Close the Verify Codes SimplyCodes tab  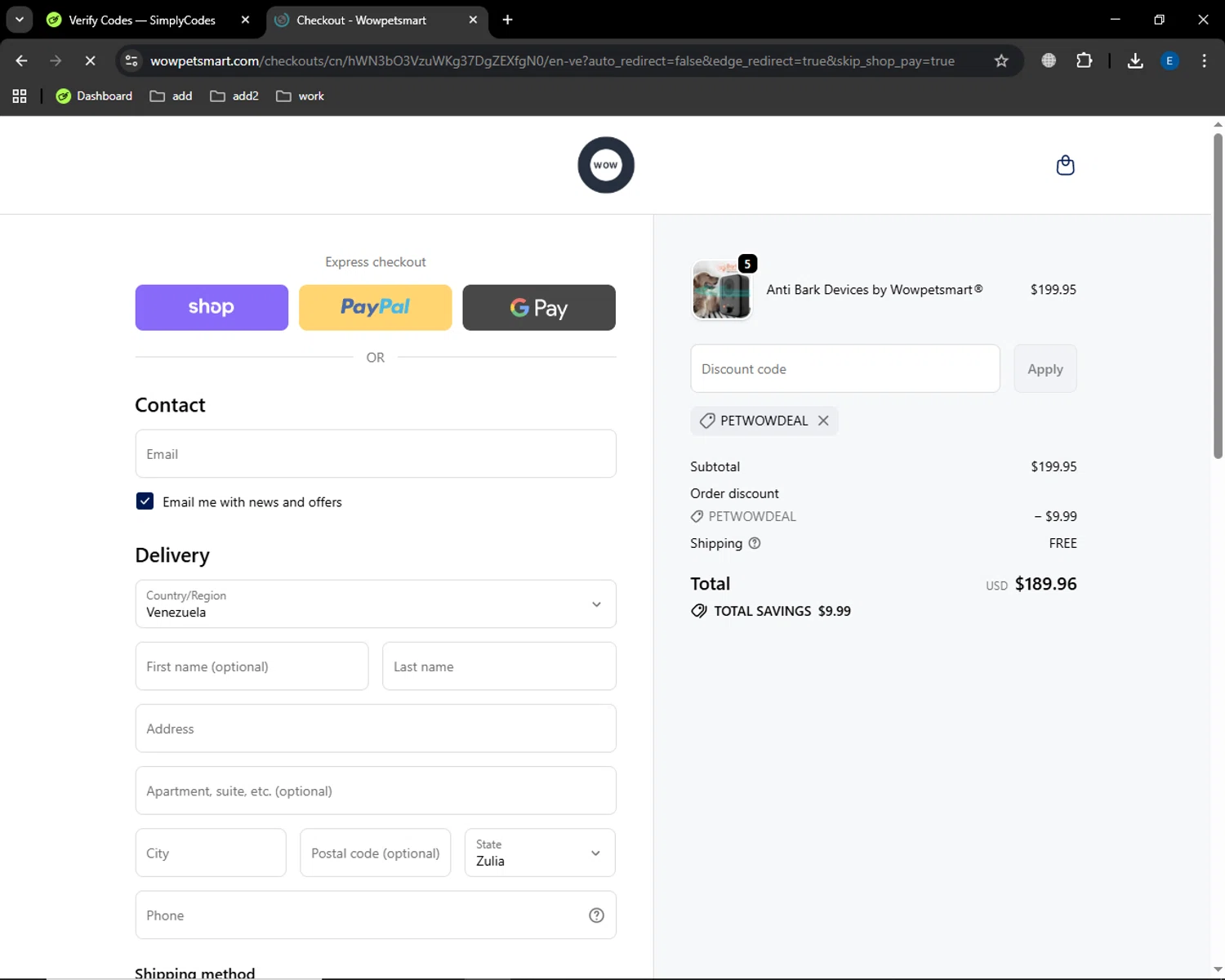pyautogui.click(x=245, y=20)
